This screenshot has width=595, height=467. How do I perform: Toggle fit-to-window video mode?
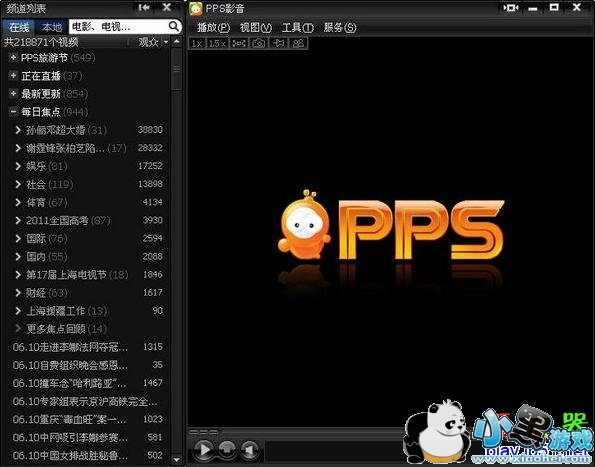point(239,43)
